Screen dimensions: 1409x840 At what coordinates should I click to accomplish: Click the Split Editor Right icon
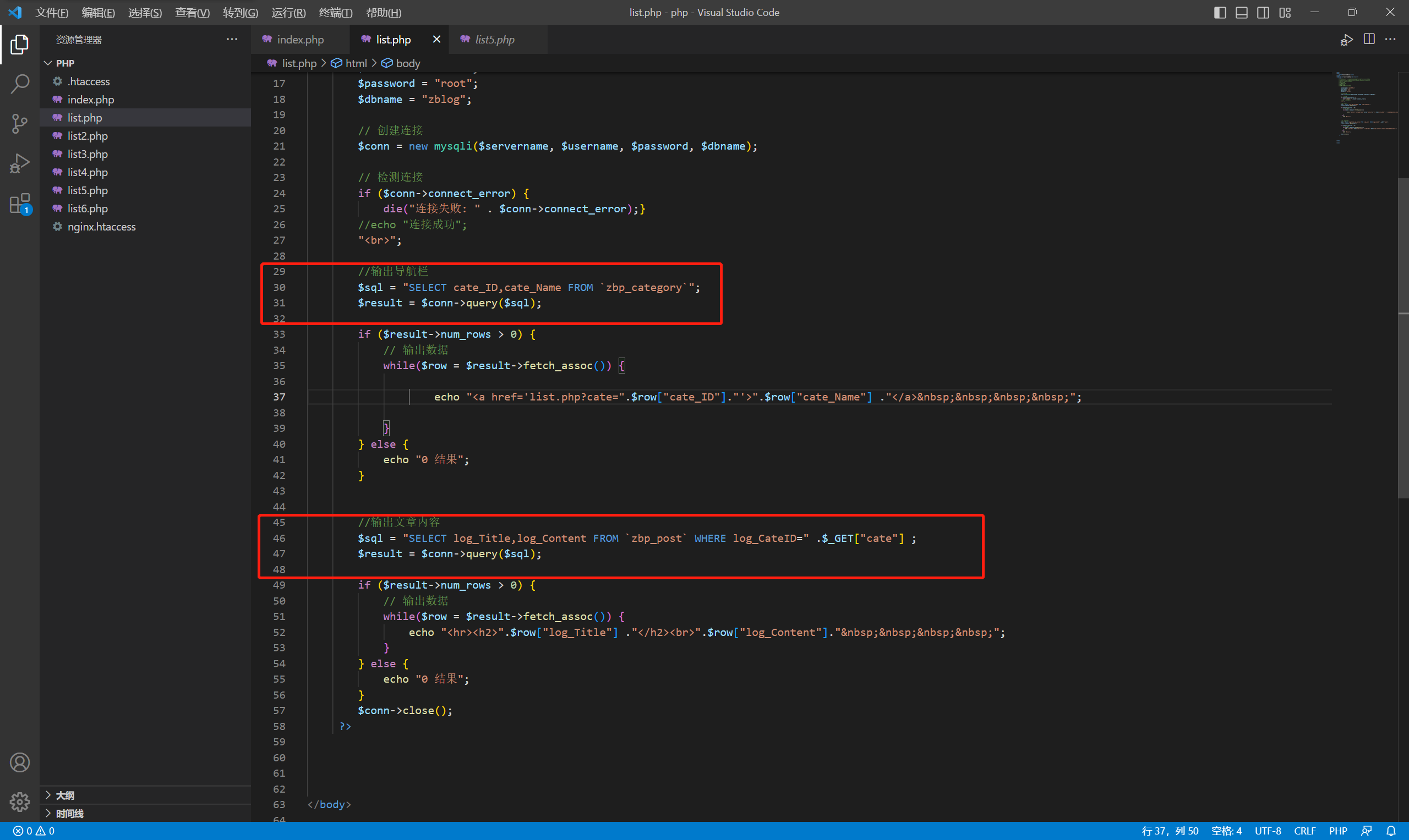click(1369, 39)
